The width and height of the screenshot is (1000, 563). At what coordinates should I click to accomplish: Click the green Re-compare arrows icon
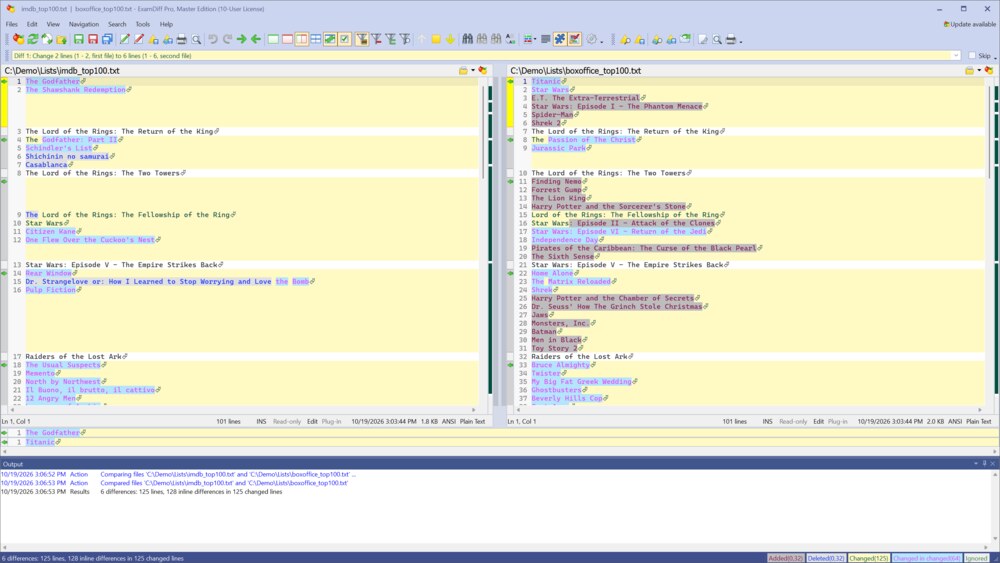[x=33, y=40]
